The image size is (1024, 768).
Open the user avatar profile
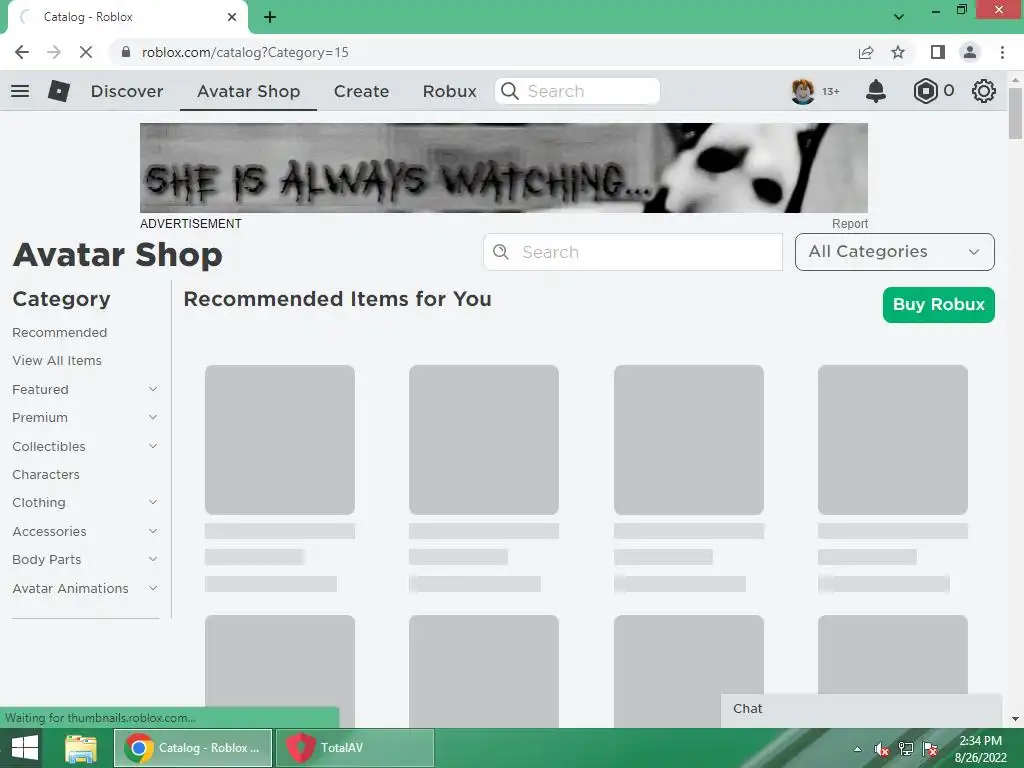[803, 91]
